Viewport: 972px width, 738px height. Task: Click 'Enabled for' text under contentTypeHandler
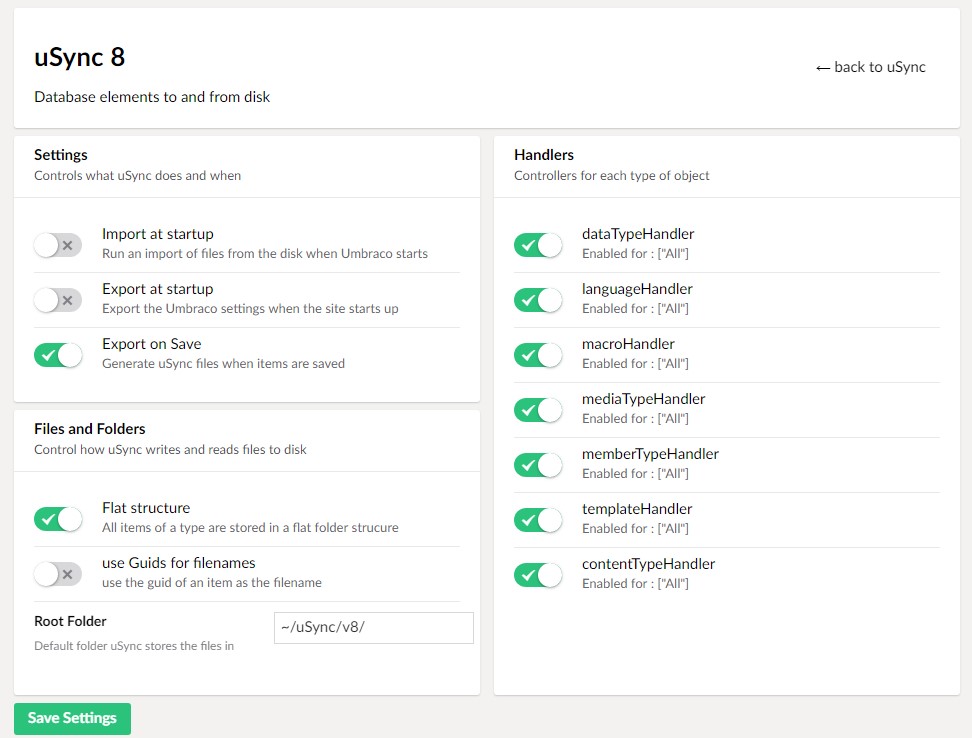pos(635,584)
